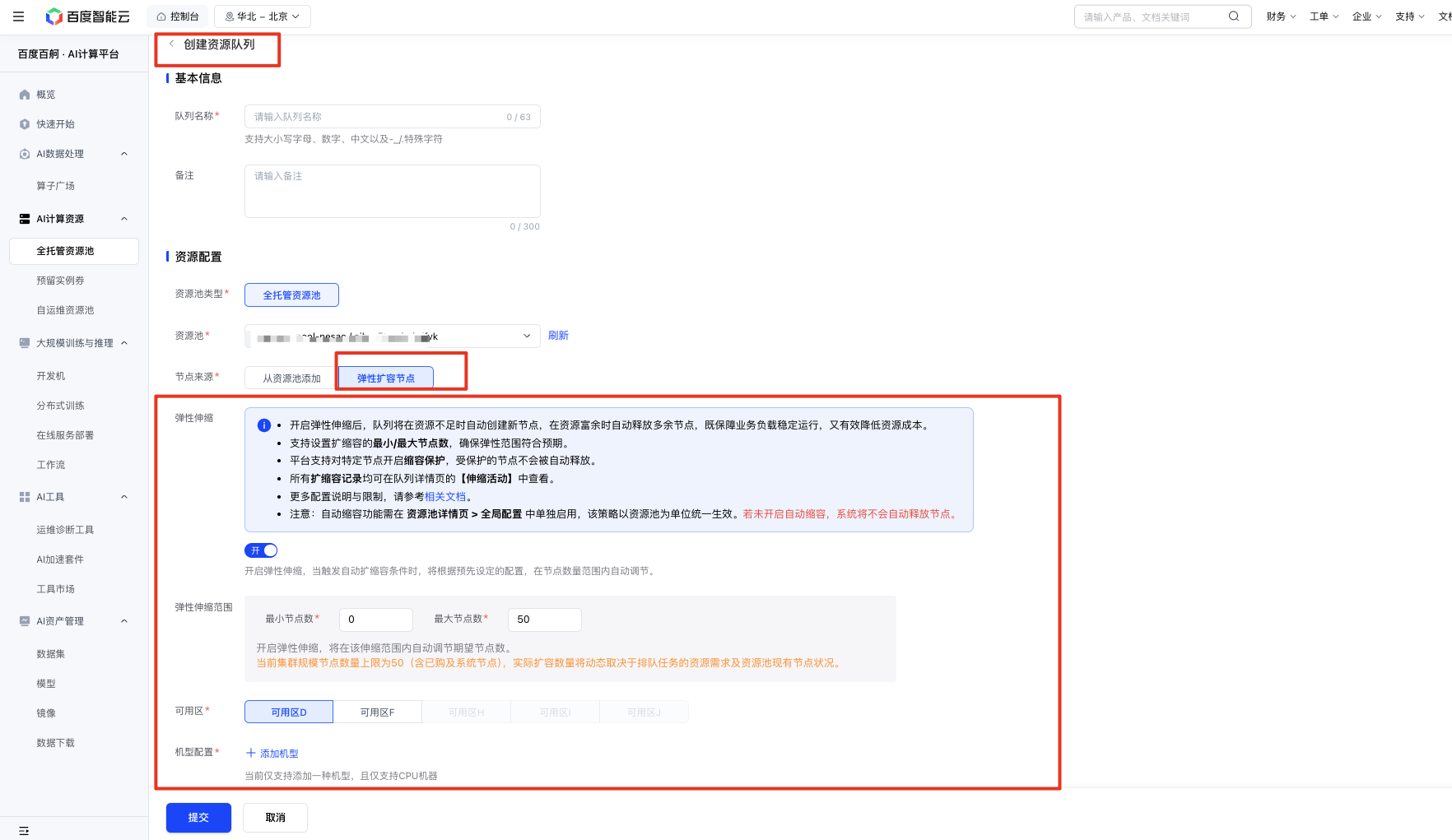Open the 企业 top menu
The image size is (1452, 840).
(1366, 16)
